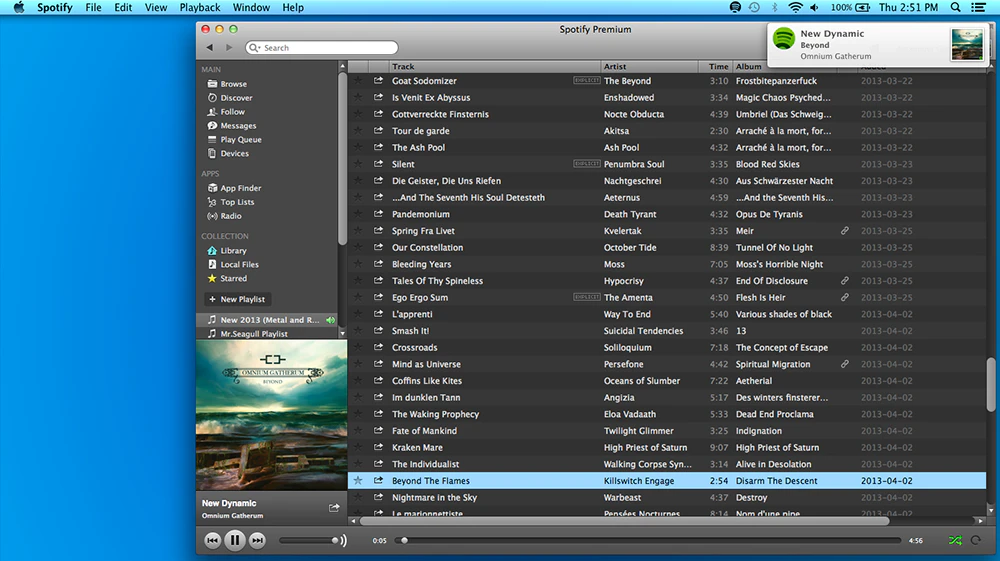Open the Window menu
This screenshot has width=1000, height=561.
click(251, 8)
